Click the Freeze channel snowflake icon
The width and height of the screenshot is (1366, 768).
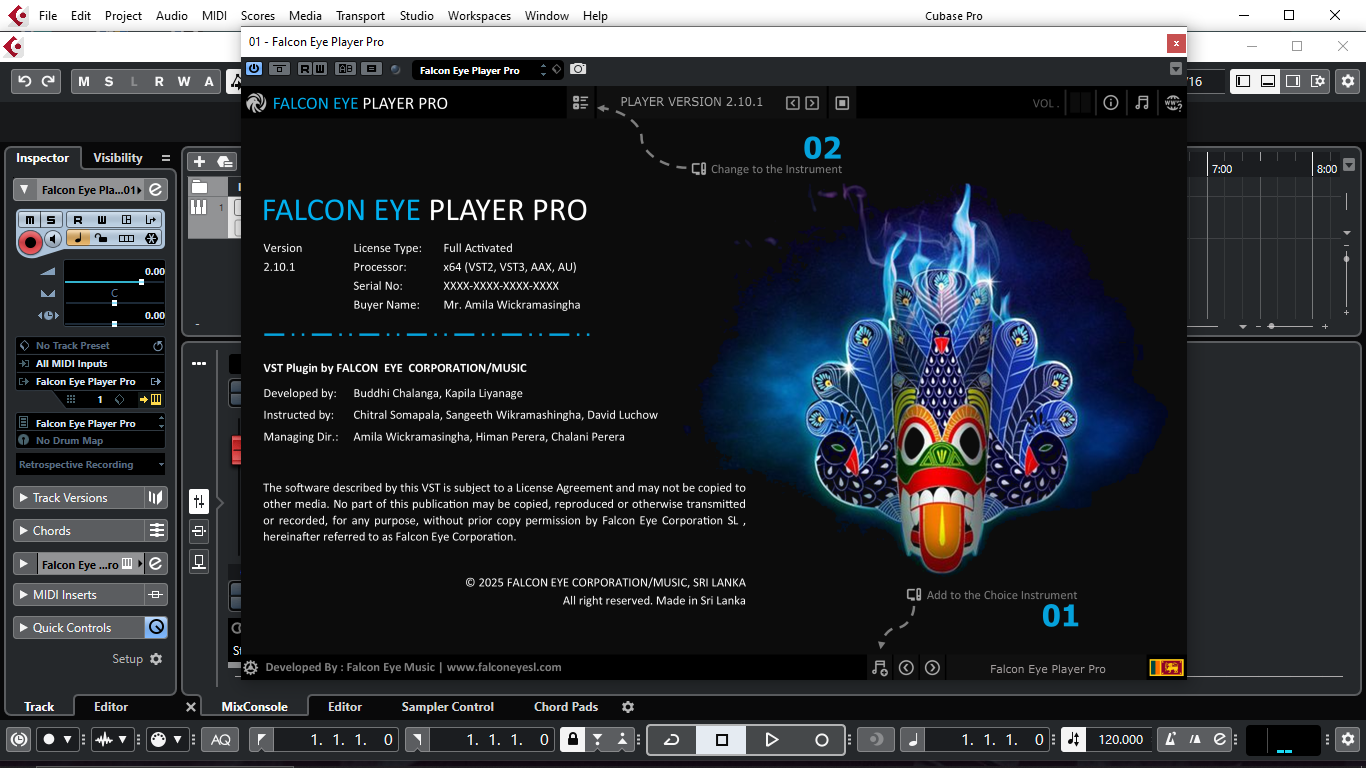[151, 238]
